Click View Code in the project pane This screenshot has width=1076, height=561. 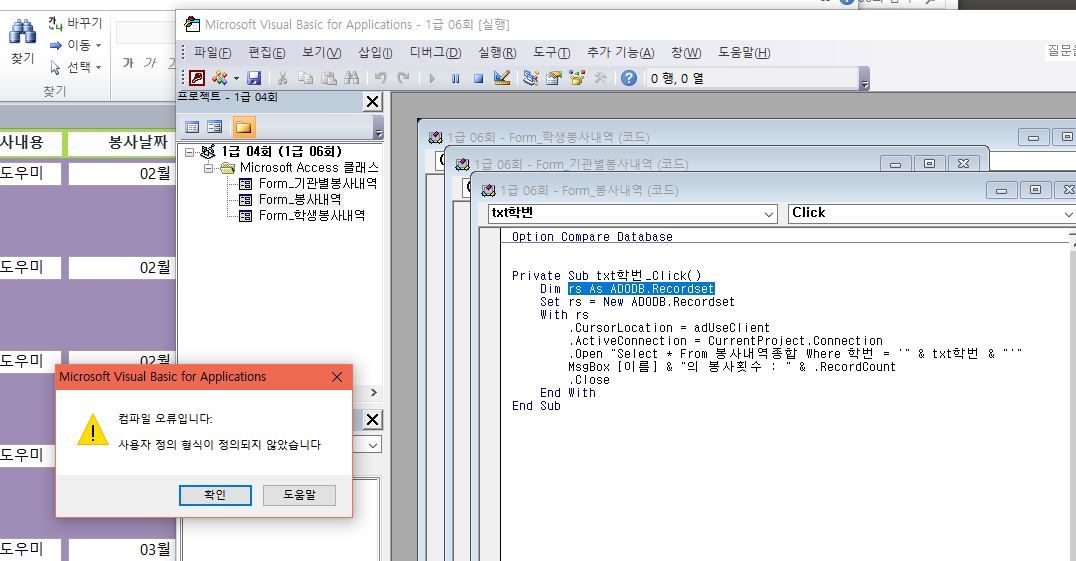coord(193,127)
